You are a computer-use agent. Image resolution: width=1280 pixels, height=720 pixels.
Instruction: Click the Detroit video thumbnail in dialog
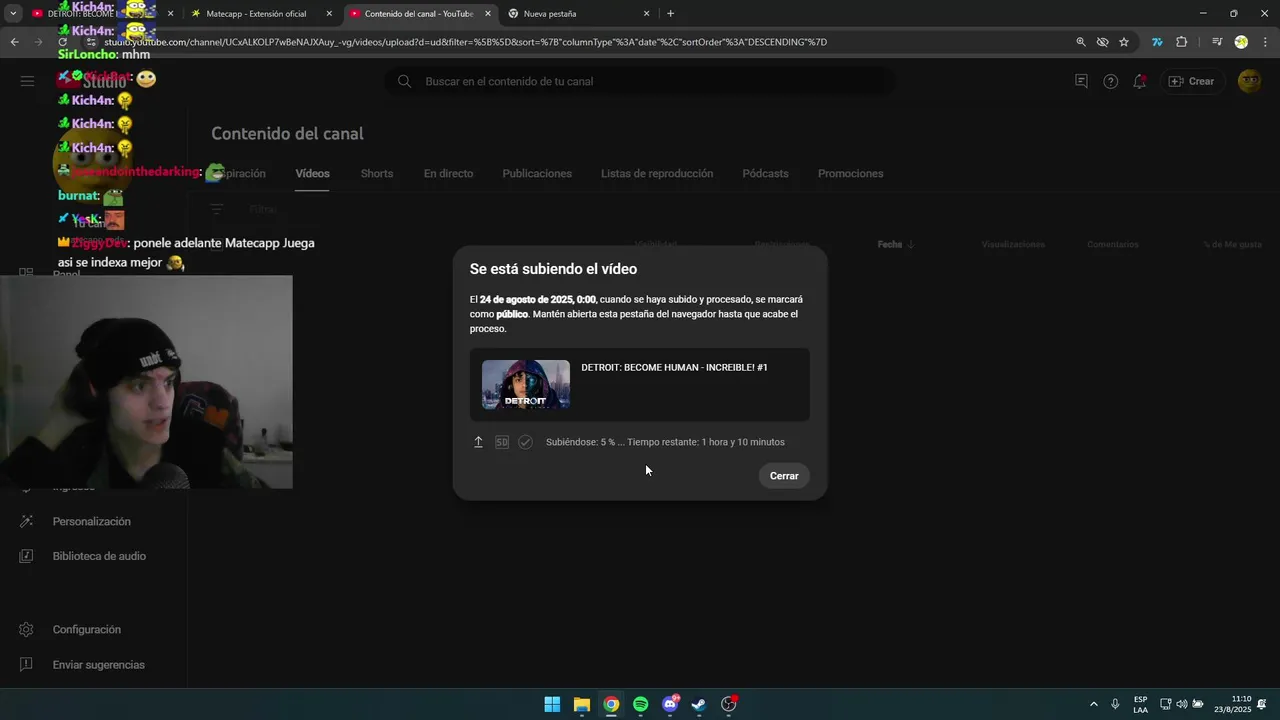pos(526,385)
